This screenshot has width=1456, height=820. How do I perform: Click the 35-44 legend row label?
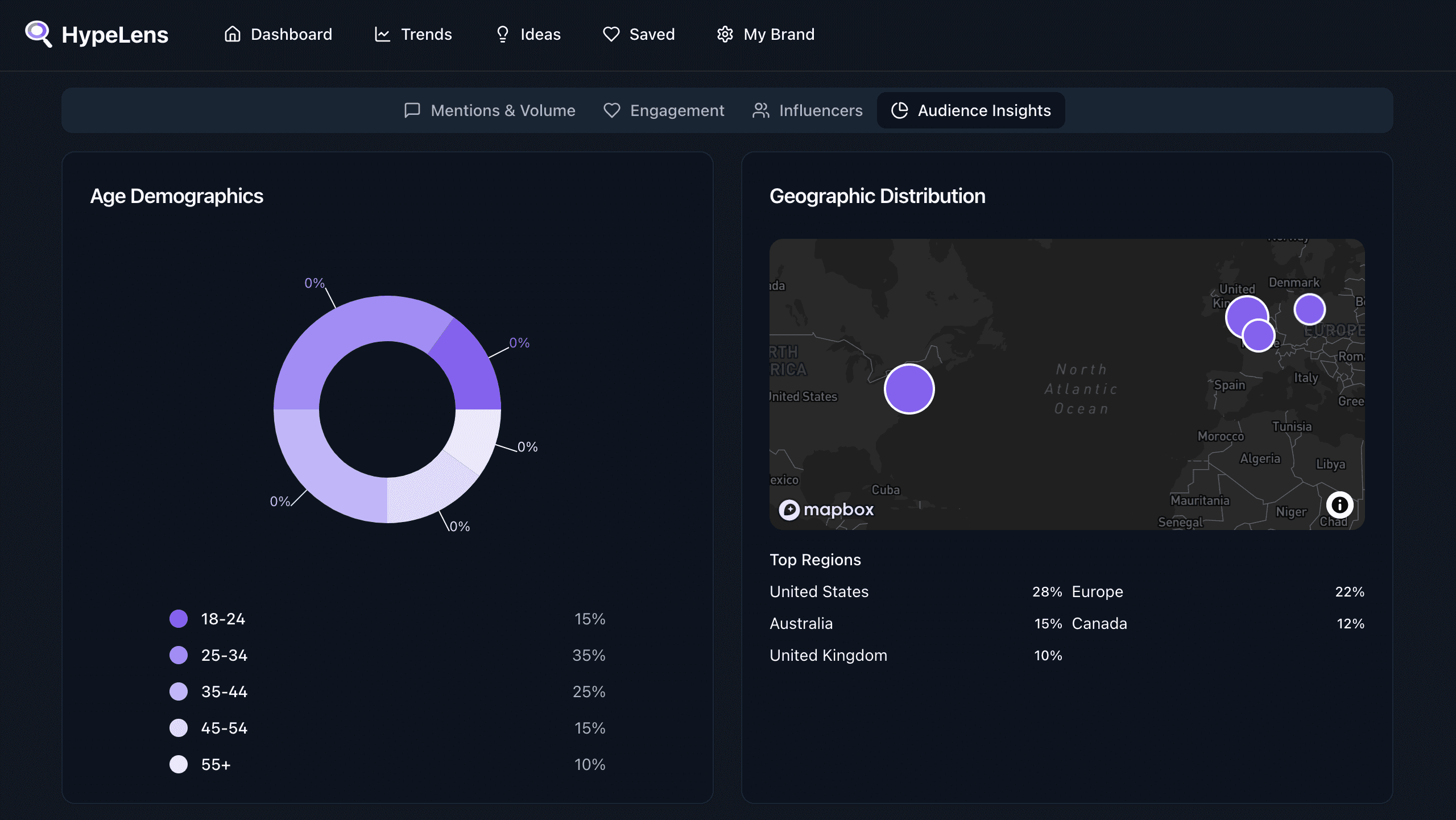click(224, 691)
